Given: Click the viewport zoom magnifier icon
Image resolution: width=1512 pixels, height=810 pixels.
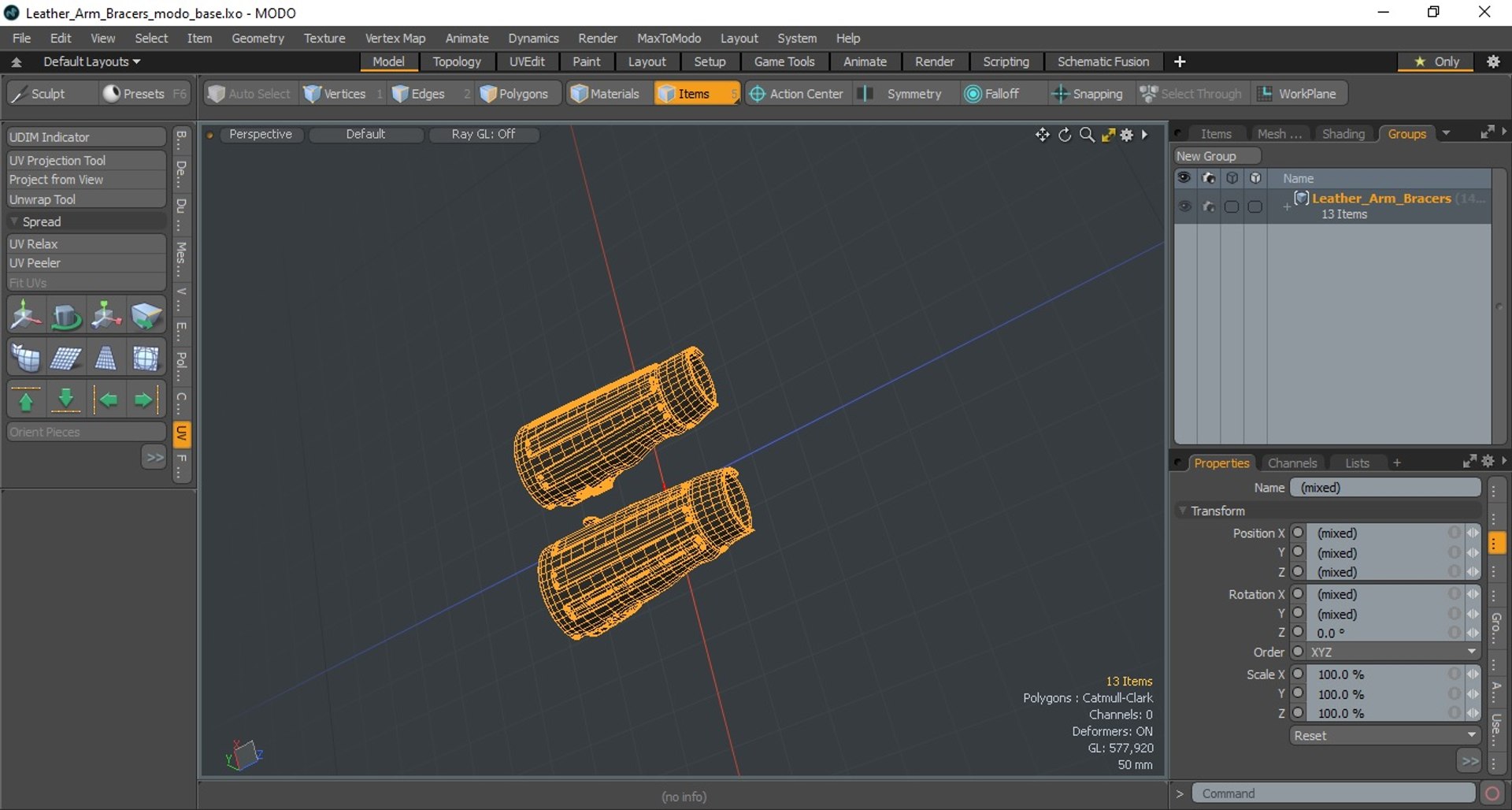Looking at the screenshot, I should tap(1087, 135).
